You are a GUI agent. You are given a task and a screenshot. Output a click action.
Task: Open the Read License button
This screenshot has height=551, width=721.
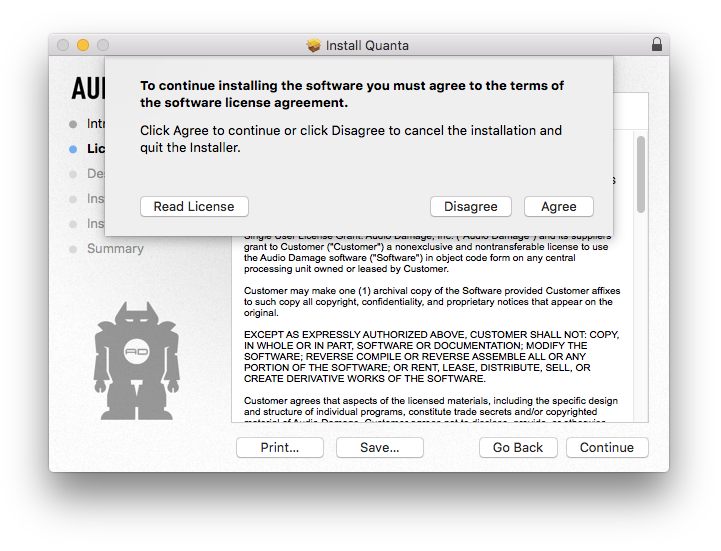point(194,207)
